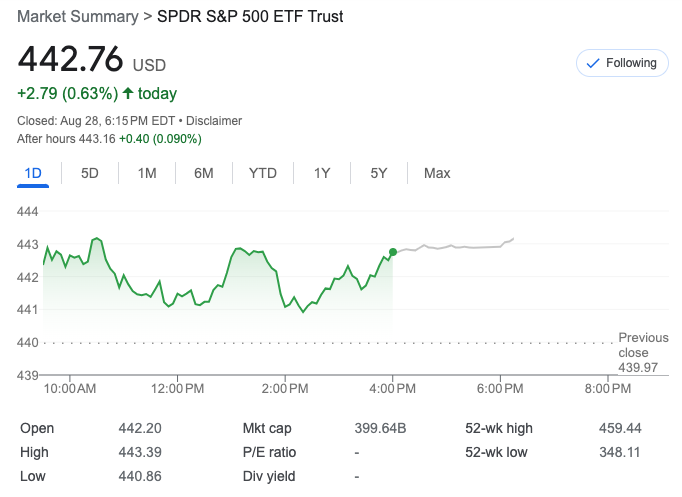Click the Market Summary breadcrumb

click(78, 17)
